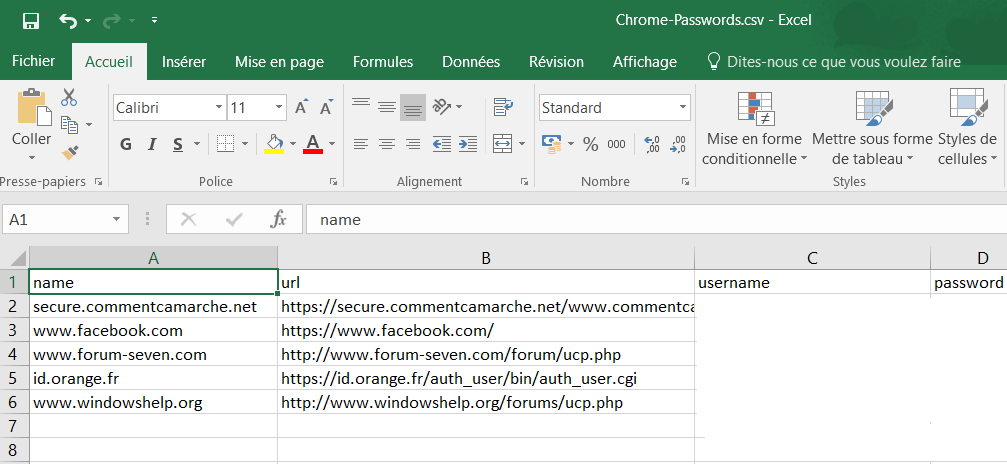Open Customize Quick Access Toolbar dropdown

(x=154, y=21)
